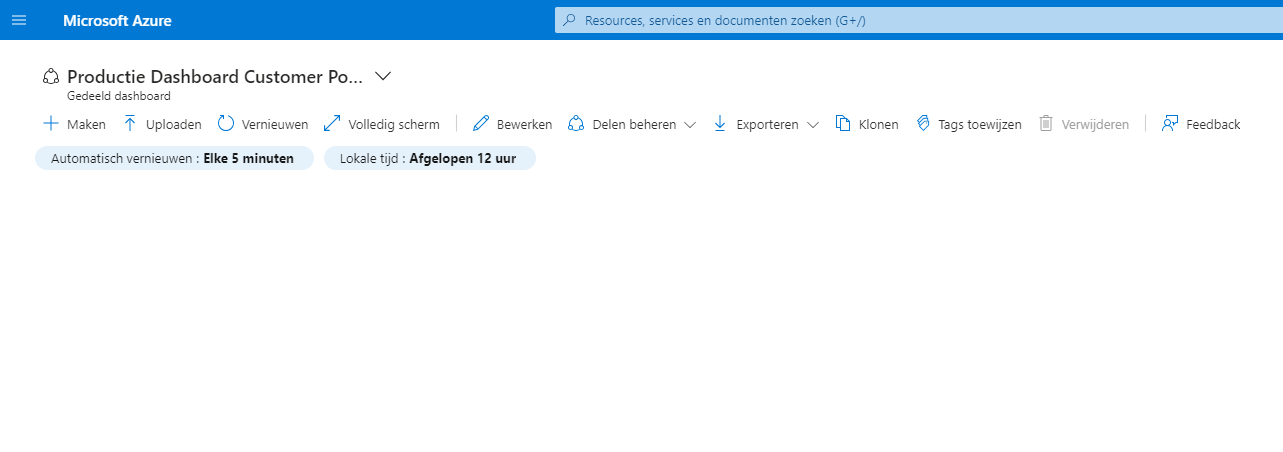
Task: Enter full screen via Volledig scherm icon
Action: point(333,124)
